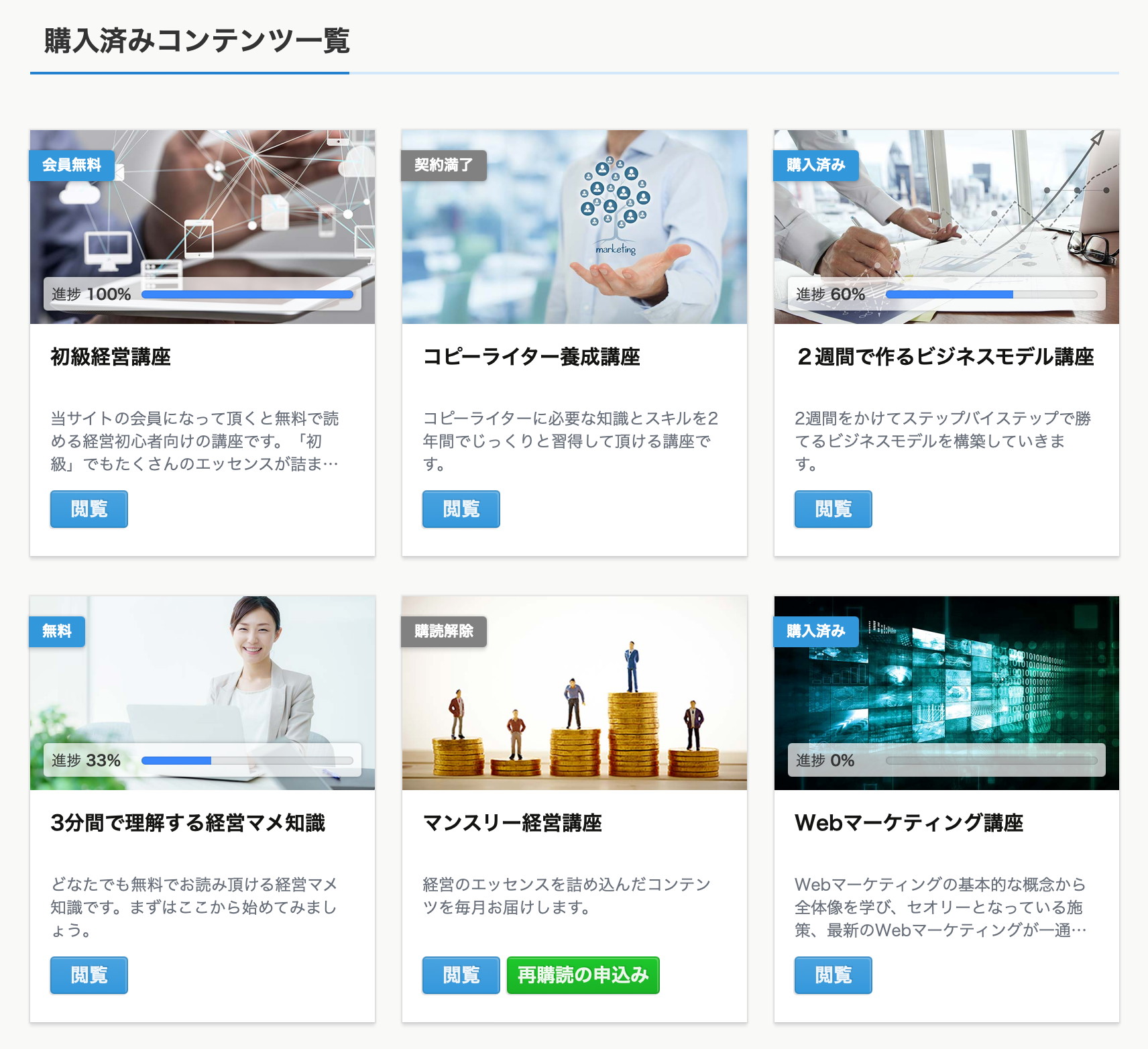Click the gray 購読解除 badge
This screenshot has width=1148, height=1049.
(x=444, y=631)
